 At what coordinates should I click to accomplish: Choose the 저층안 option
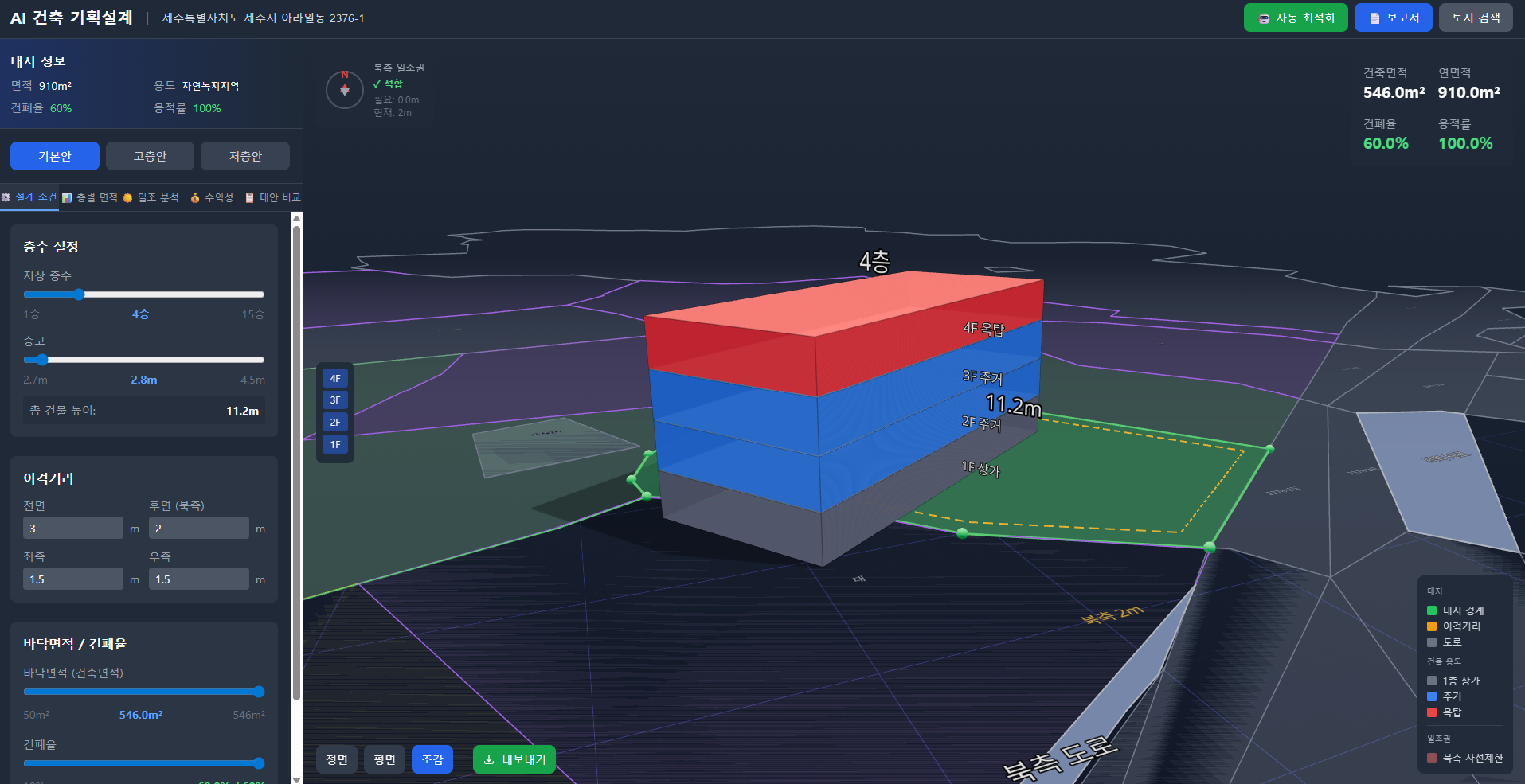(x=244, y=156)
